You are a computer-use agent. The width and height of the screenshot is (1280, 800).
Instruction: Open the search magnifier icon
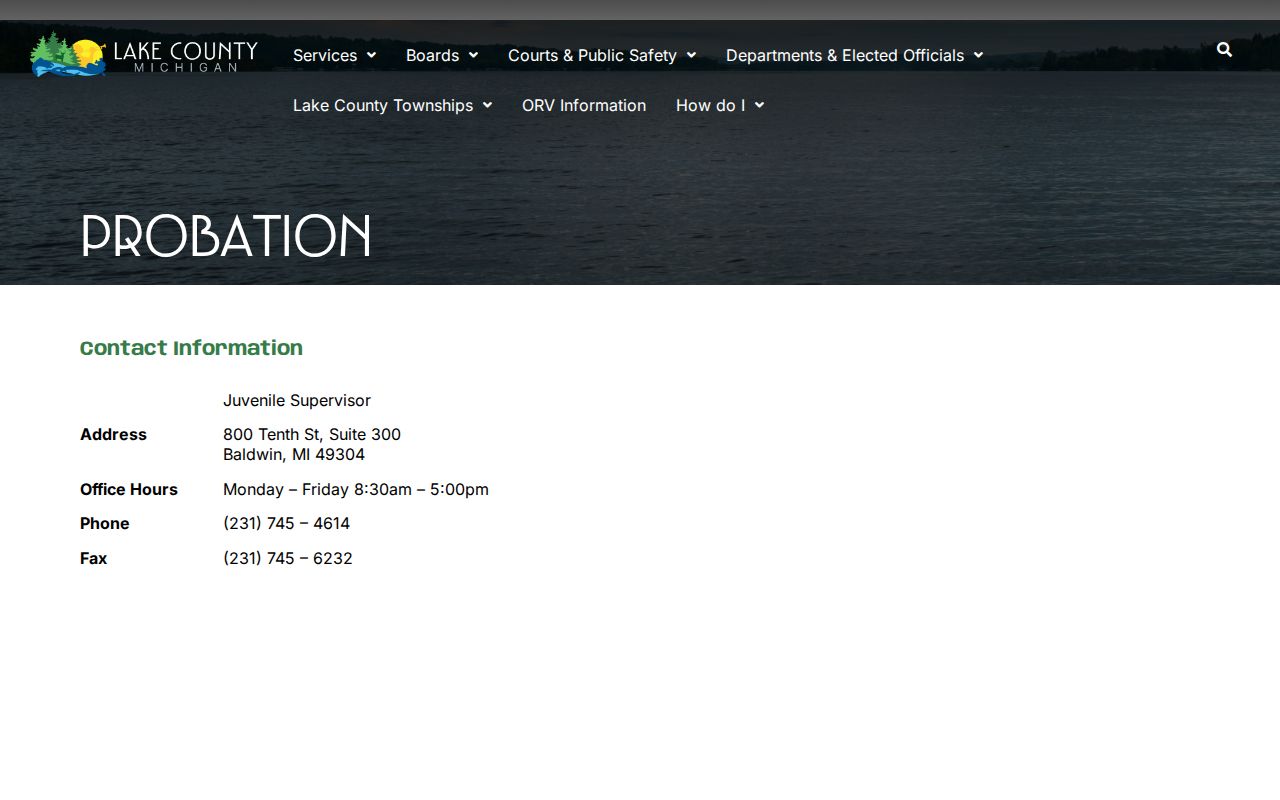[x=1224, y=50]
